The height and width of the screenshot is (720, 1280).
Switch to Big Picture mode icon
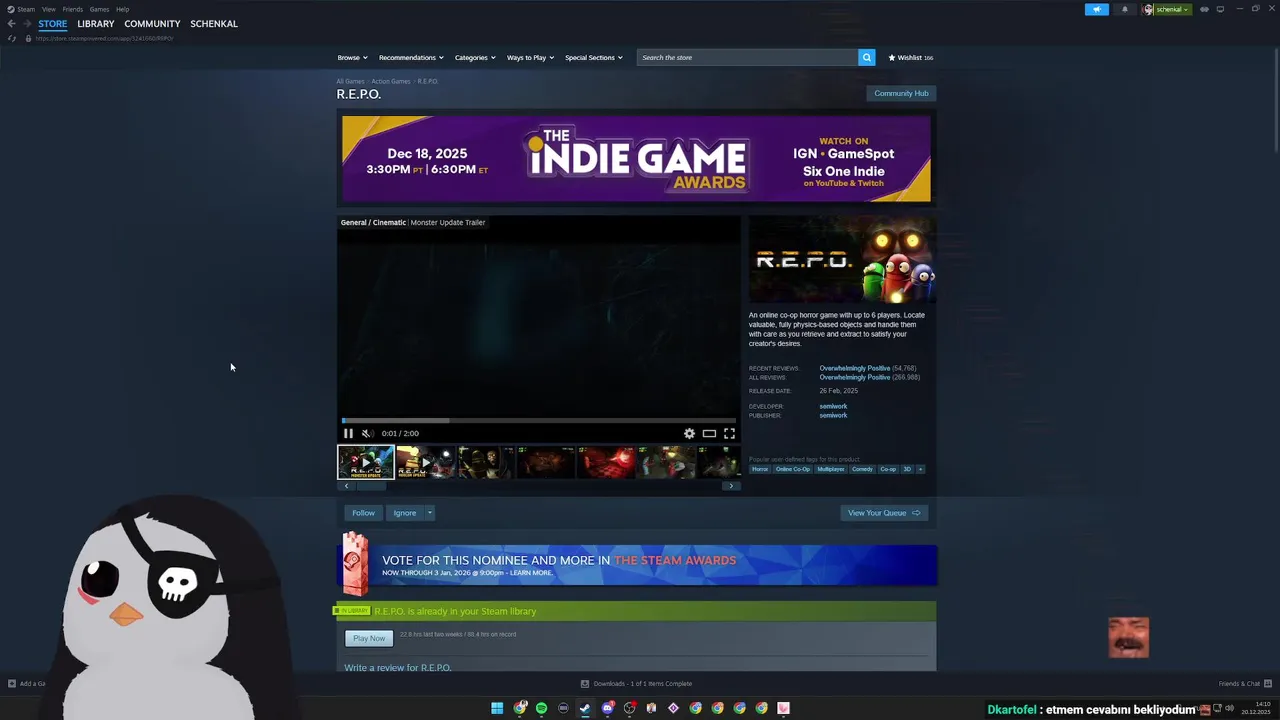point(1220,9)
